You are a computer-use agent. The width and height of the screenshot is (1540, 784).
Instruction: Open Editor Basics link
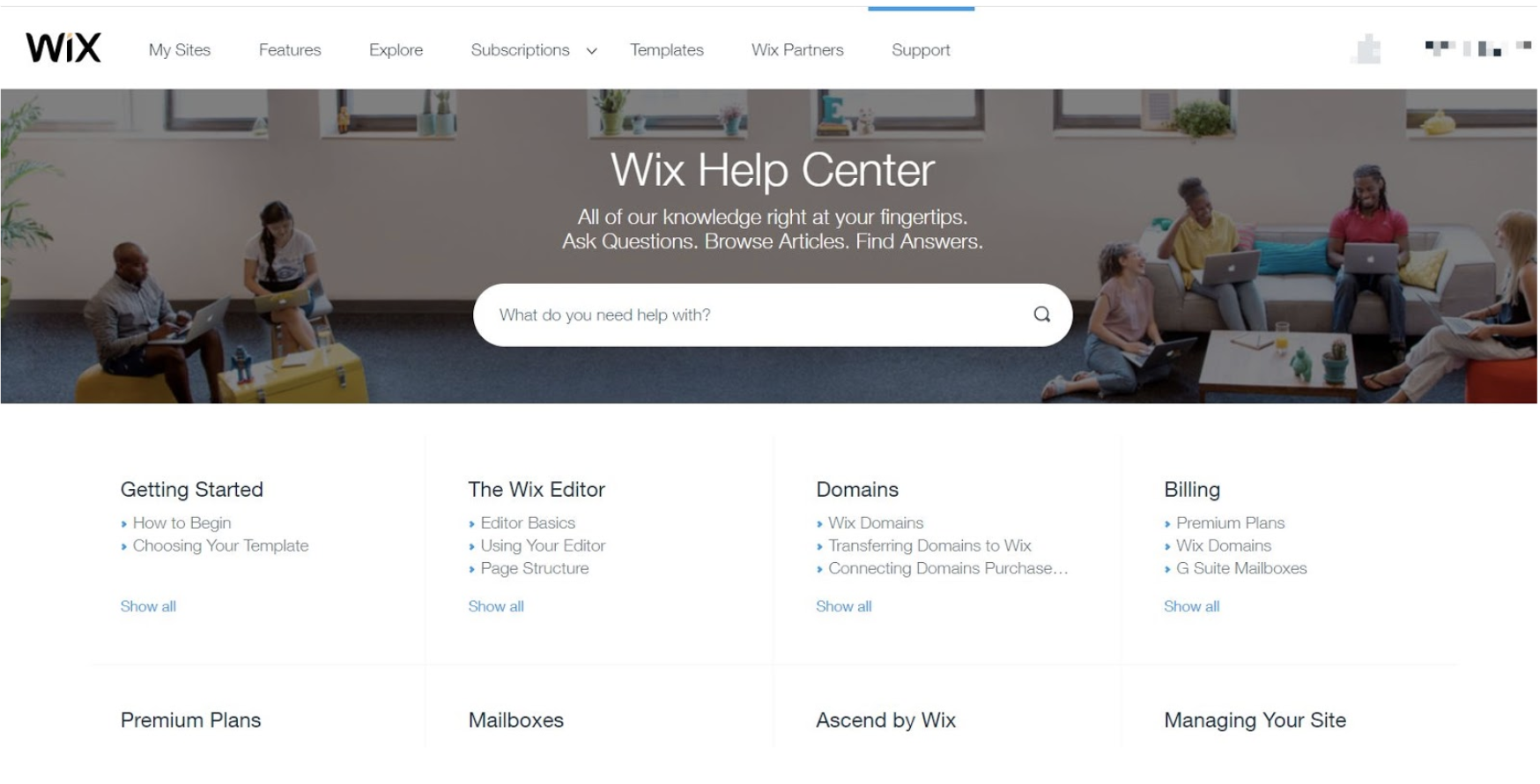tap(528, 523)
